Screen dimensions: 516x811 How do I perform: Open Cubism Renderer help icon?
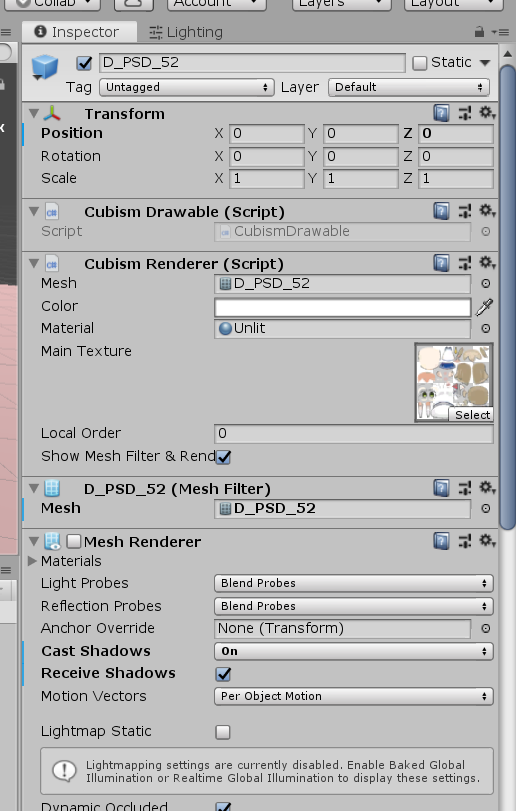[x=441, y=263]
